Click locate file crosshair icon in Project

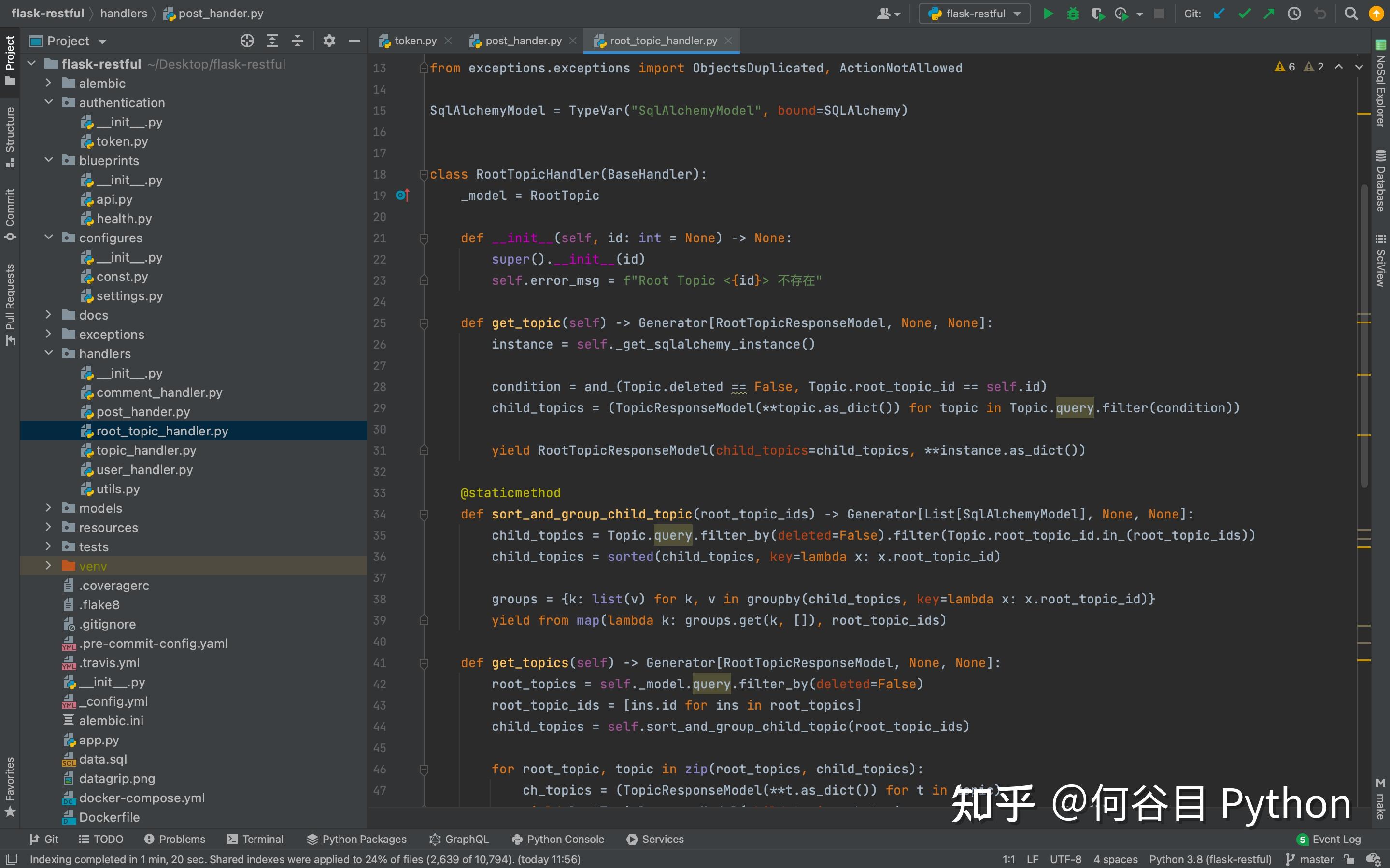(247, 41)
